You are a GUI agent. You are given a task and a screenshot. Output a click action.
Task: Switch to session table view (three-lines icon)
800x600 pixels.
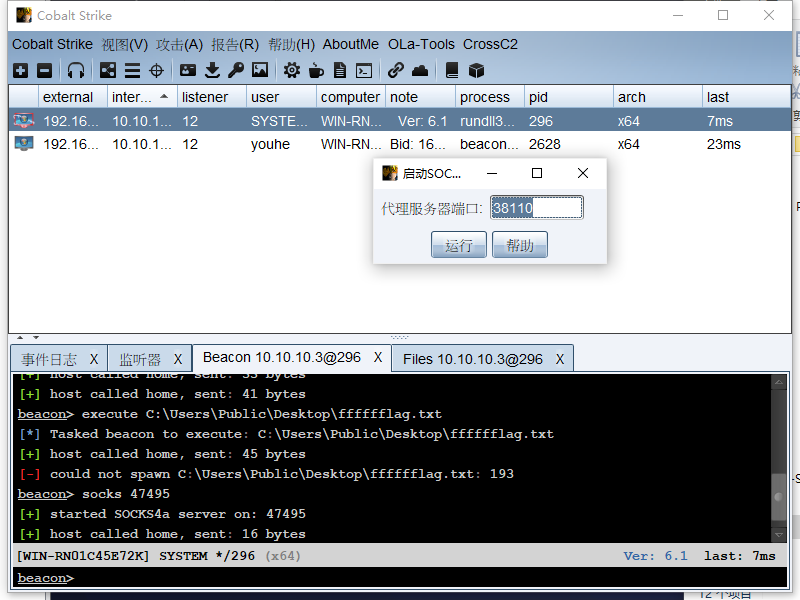[x=132, y=70]
